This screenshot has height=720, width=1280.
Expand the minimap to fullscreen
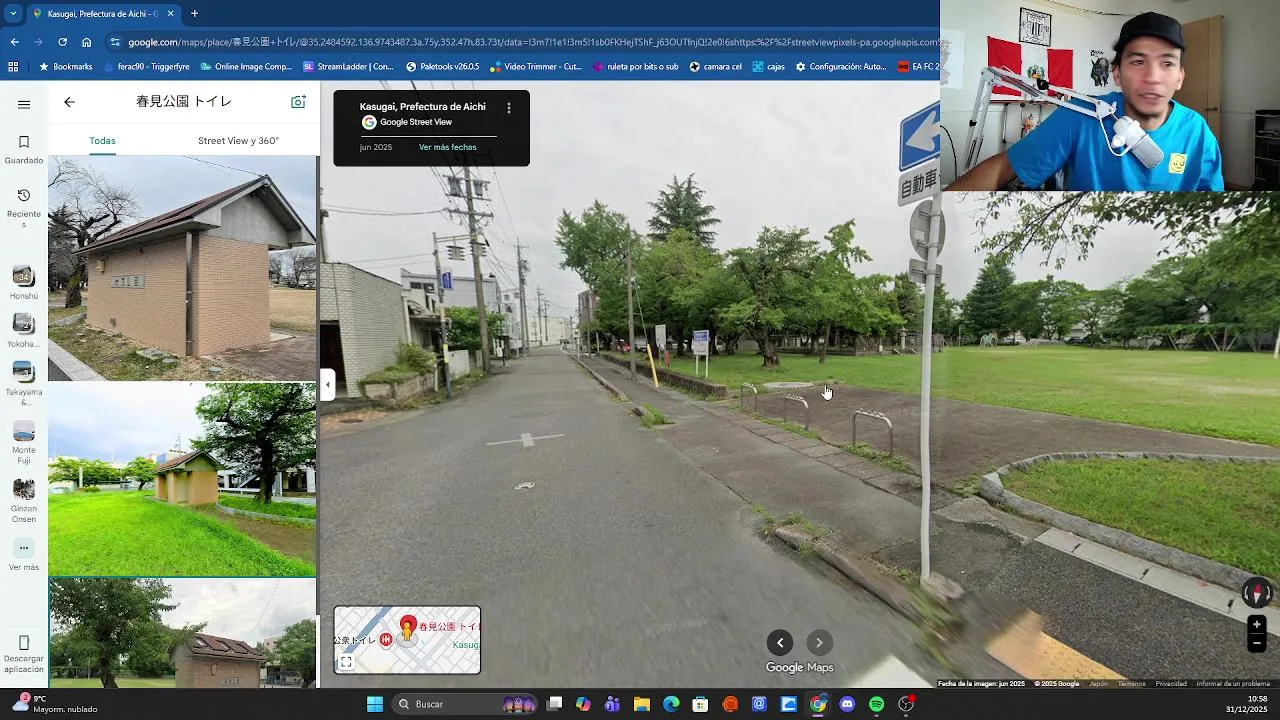coord(346,662)
